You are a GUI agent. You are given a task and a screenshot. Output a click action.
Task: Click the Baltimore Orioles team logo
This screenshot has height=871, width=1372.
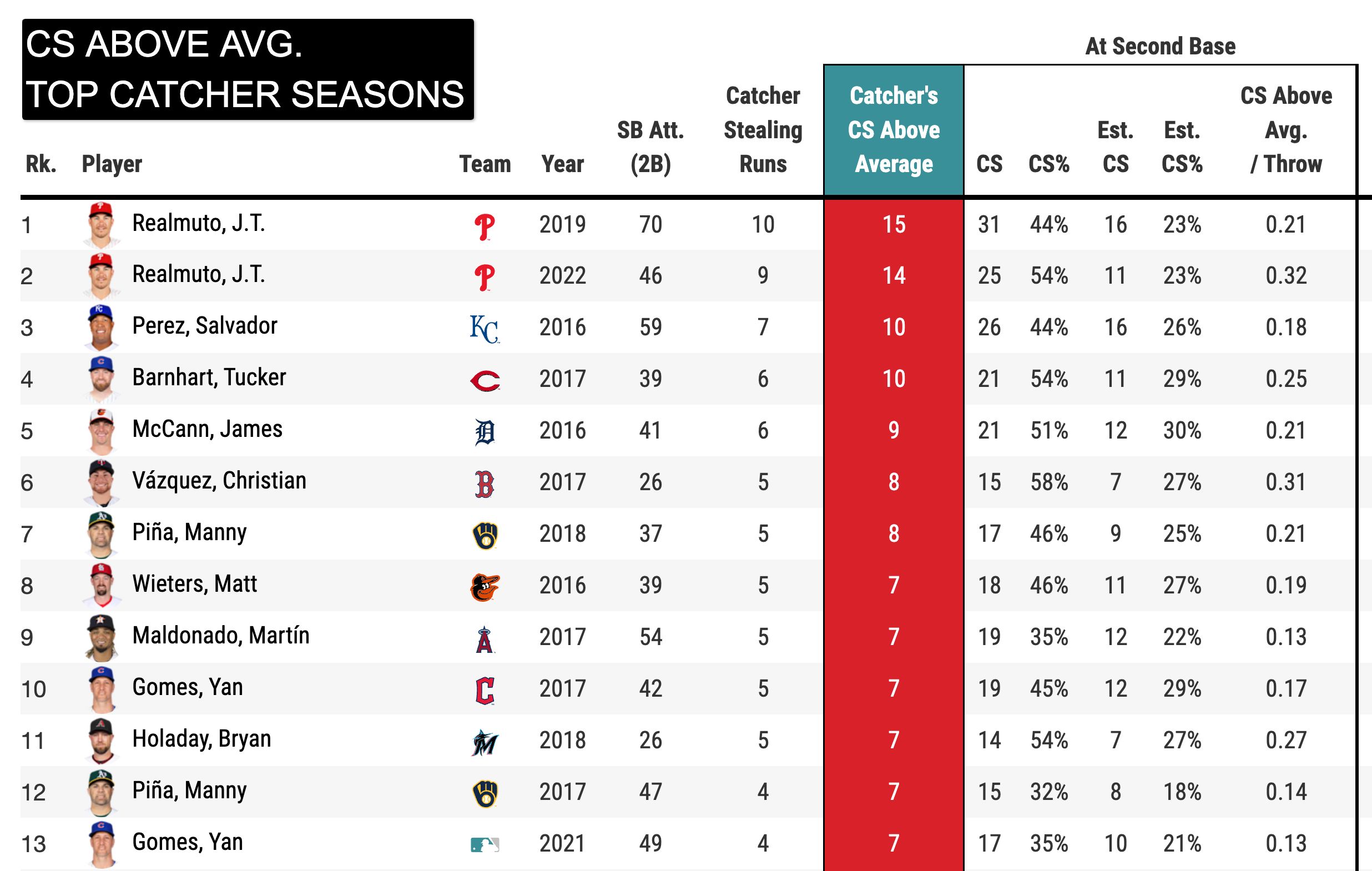point(485,587)
